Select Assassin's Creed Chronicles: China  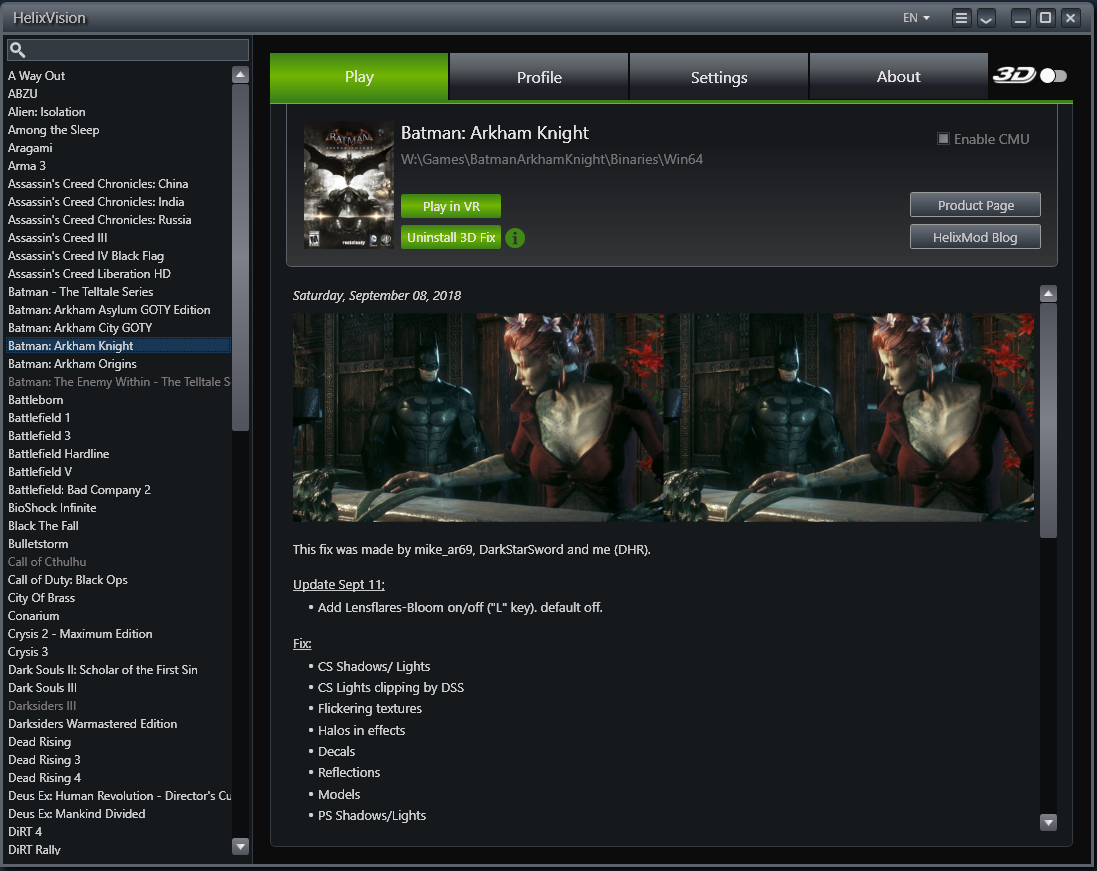[98, 184]
